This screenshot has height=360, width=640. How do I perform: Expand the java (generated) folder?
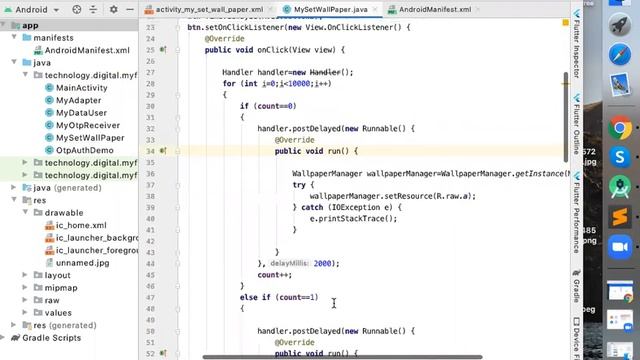click(14, 188)
